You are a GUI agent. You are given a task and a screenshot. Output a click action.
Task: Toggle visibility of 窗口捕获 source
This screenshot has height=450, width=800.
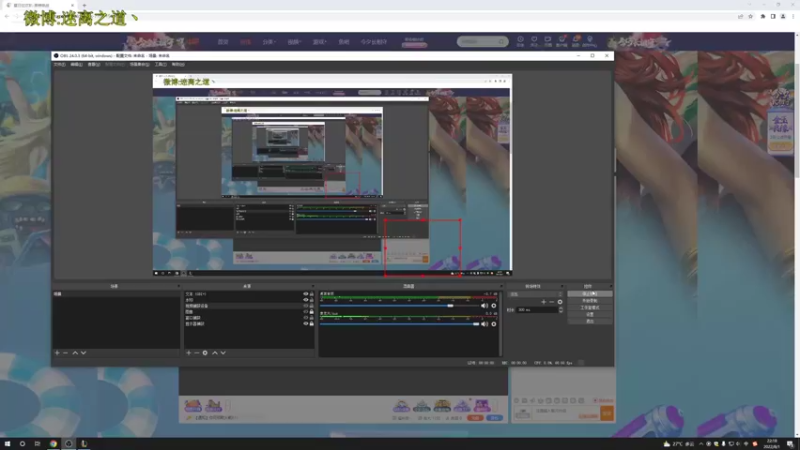coord(306,317)
